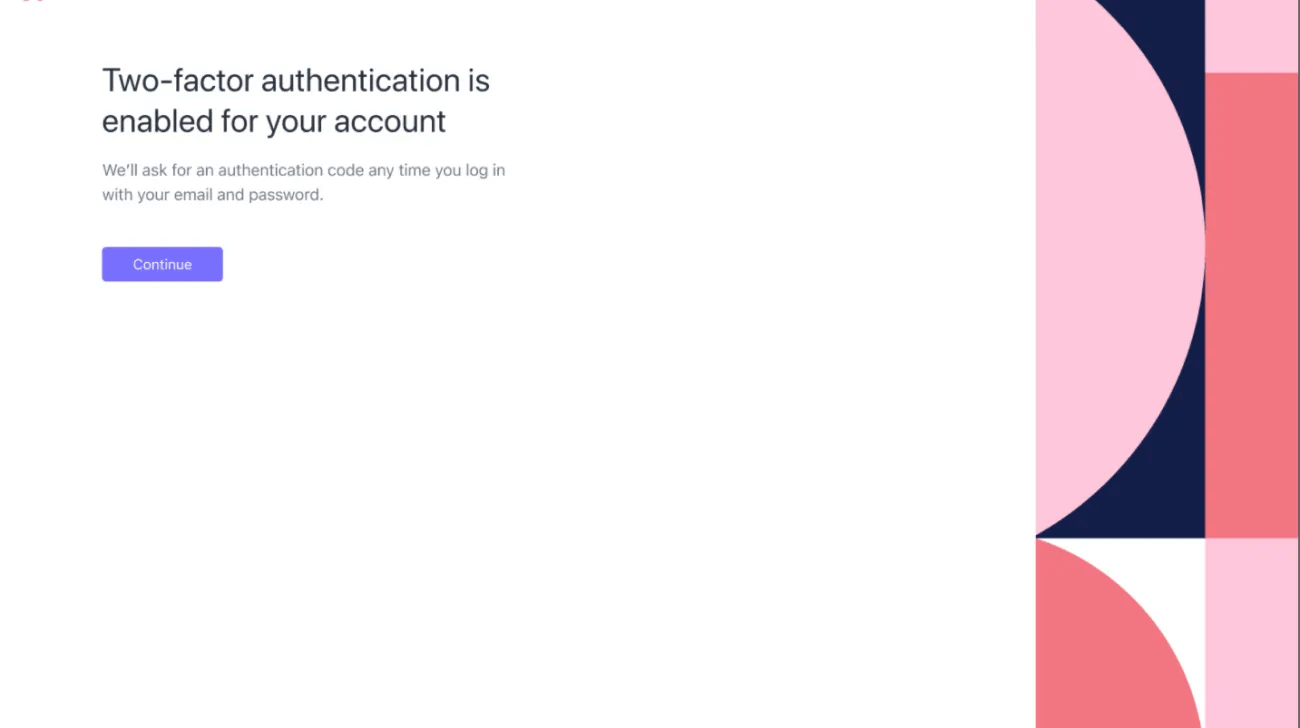Click directly below the Continue button

tap(162, 310)
